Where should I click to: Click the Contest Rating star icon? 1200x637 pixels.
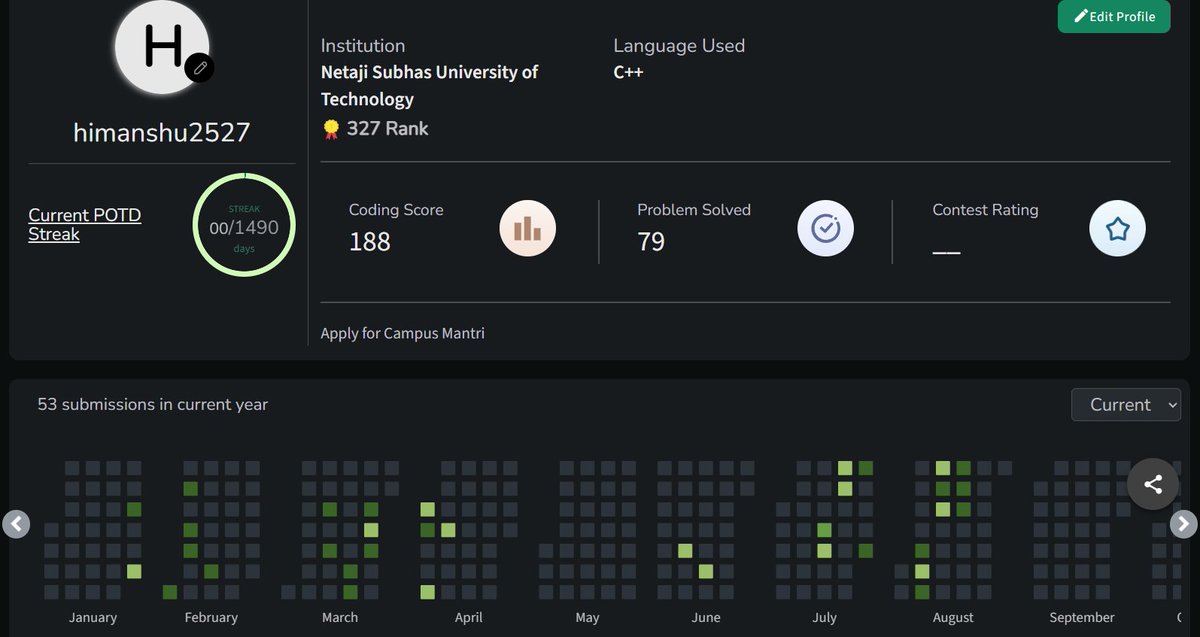1117,229
